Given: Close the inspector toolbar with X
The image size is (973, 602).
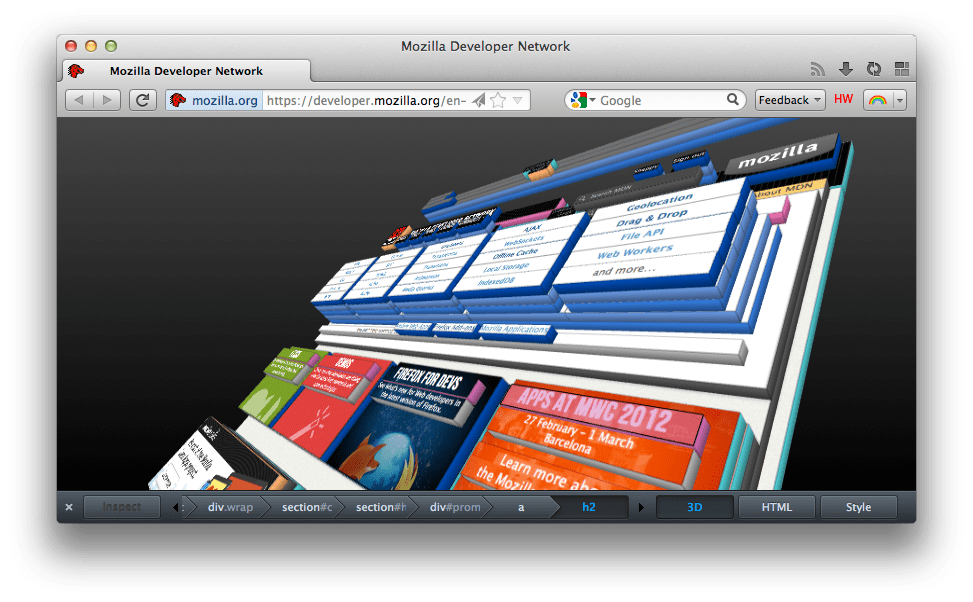Looking at the screenshot, I should [x=69, y=507].
